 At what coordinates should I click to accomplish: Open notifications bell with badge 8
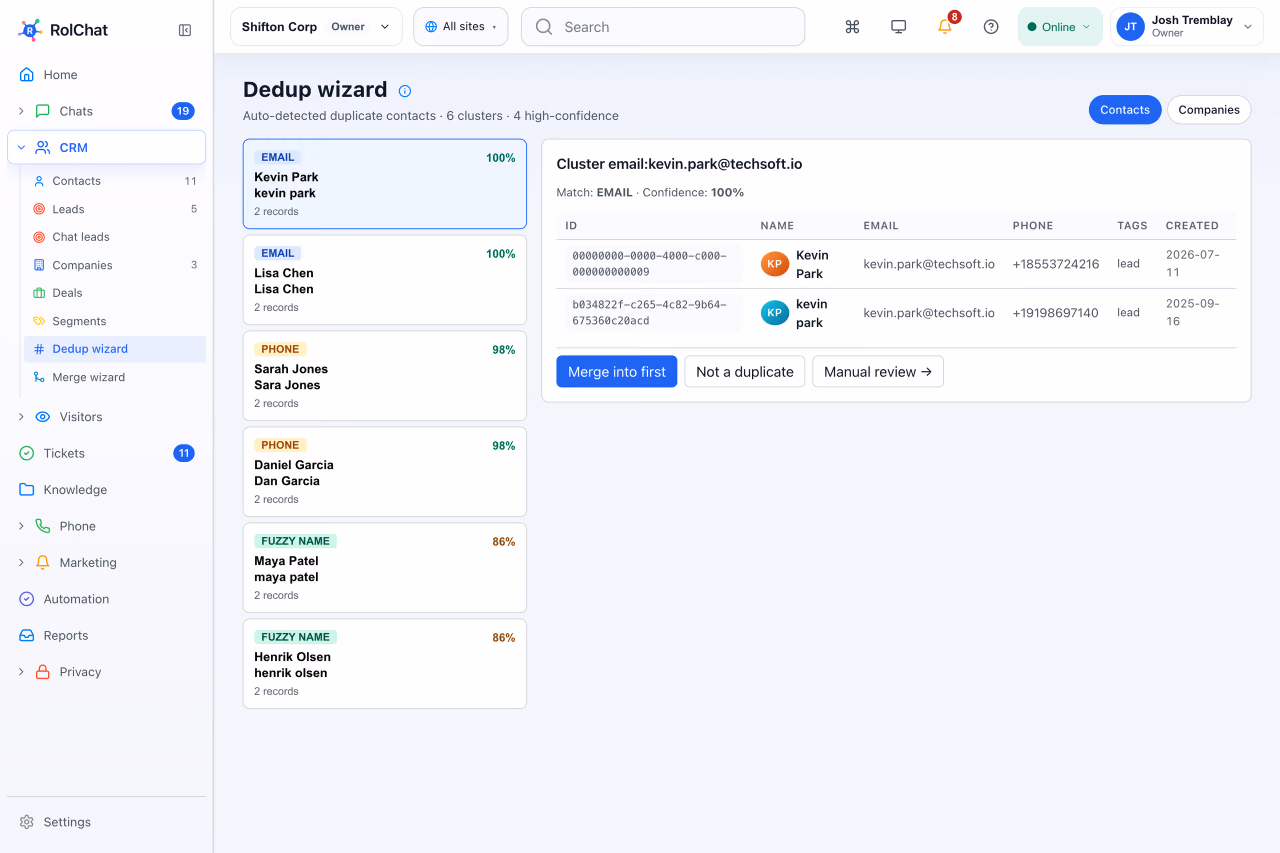click(945, 27)
